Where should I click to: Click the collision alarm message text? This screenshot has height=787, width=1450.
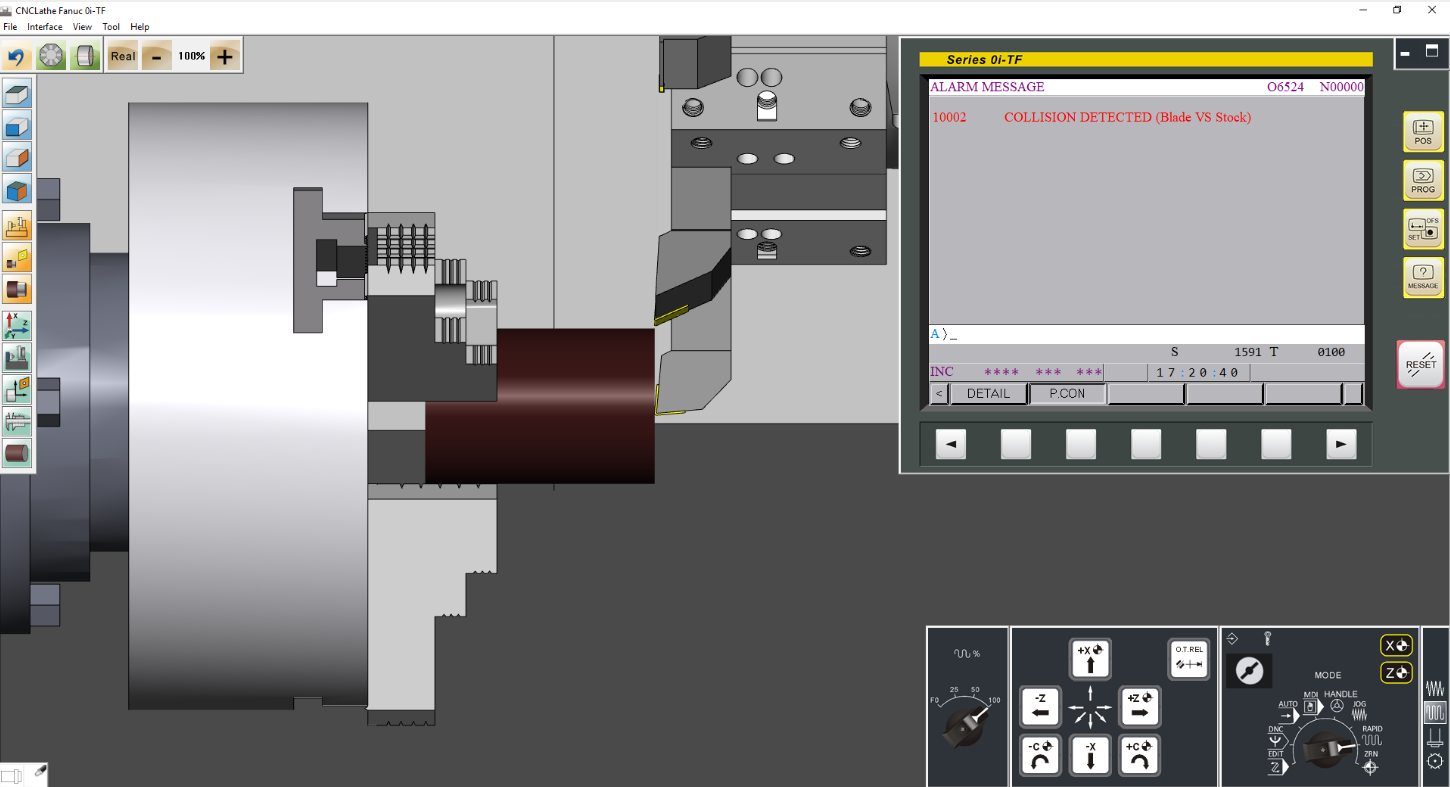1127,117
